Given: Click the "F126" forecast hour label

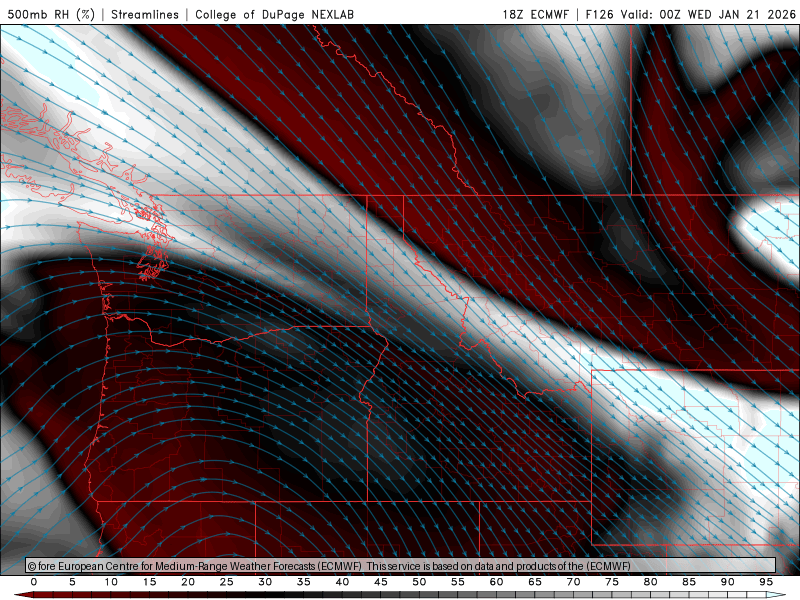Looking at the screenshot, I should pyautogui.click(x=599, y=14).
